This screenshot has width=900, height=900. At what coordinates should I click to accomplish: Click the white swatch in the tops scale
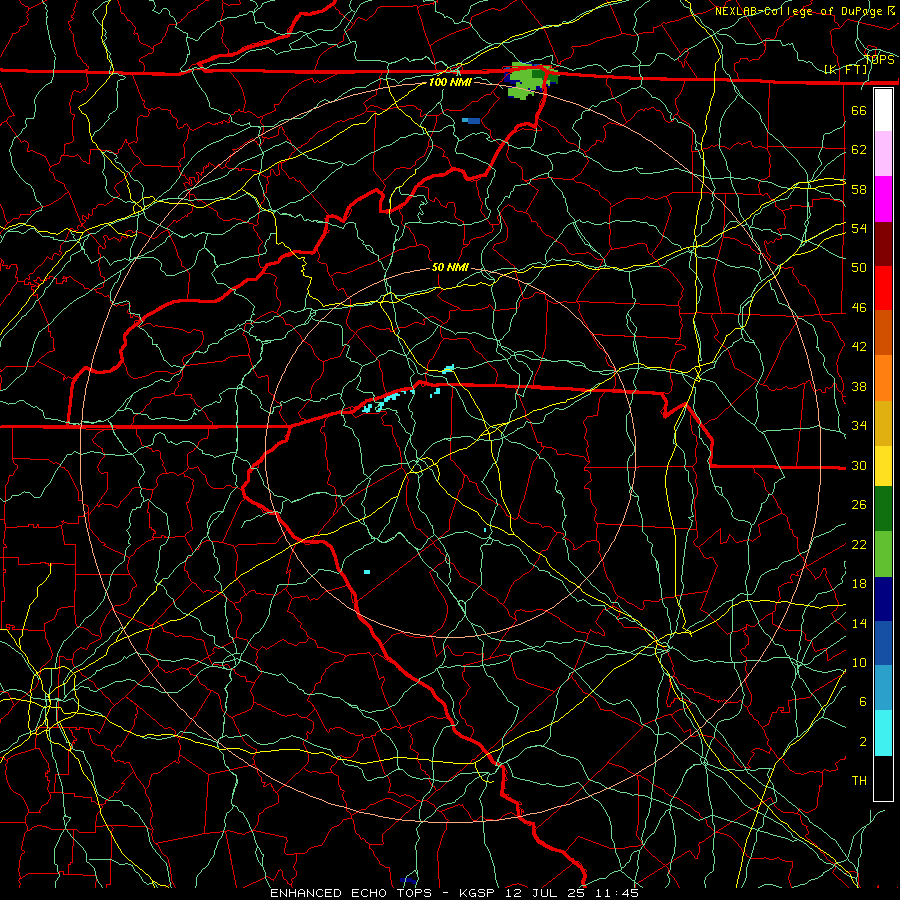(x=883, y=110)
